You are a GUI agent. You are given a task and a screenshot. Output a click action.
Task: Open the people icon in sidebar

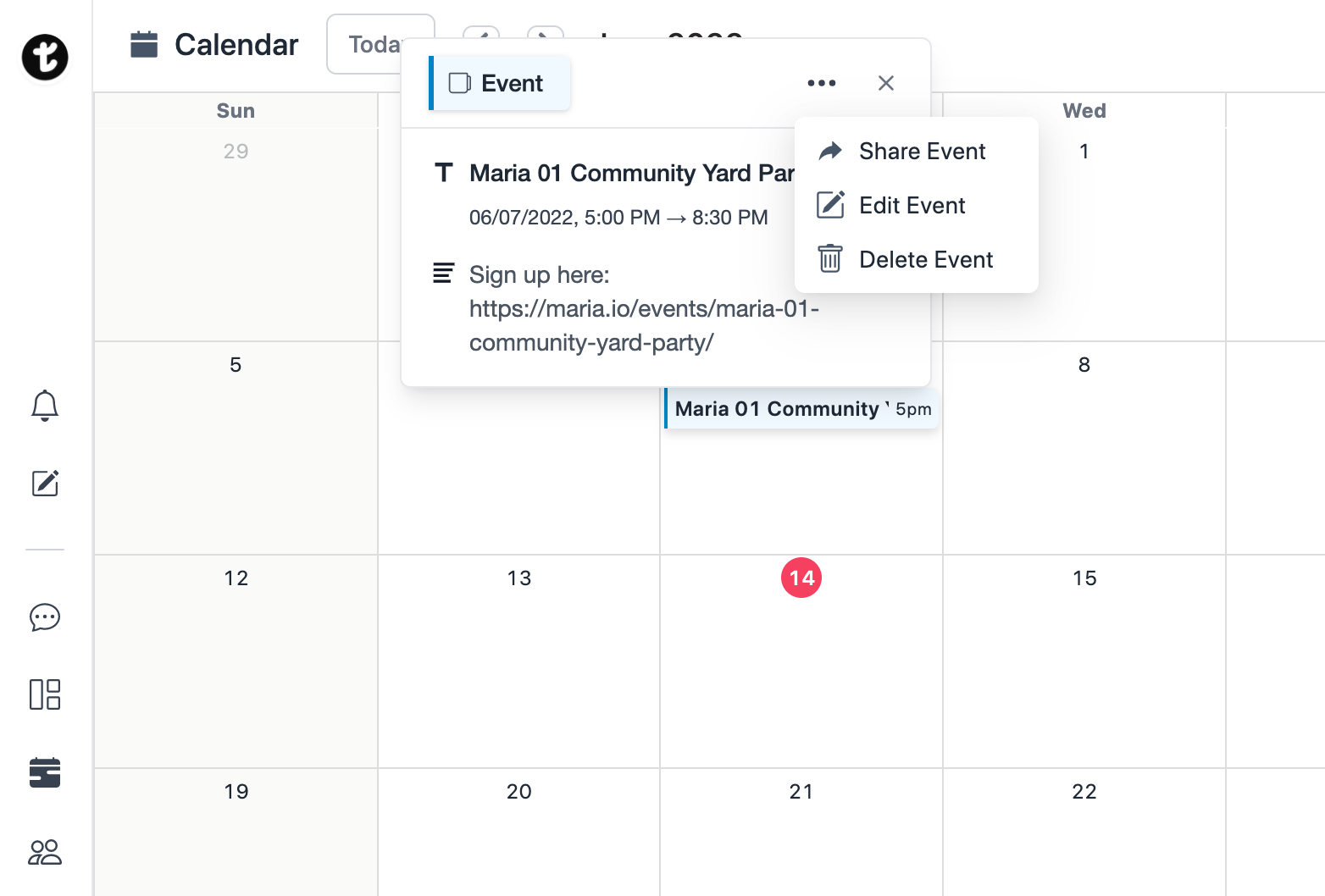point(45,852)
